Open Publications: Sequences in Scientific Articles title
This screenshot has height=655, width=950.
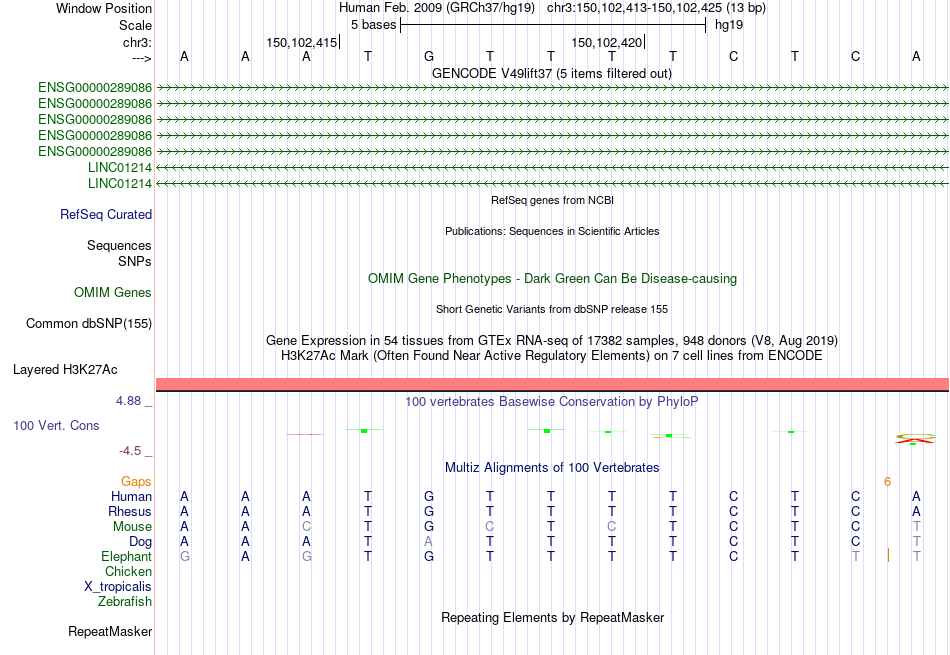click(552, 231)
